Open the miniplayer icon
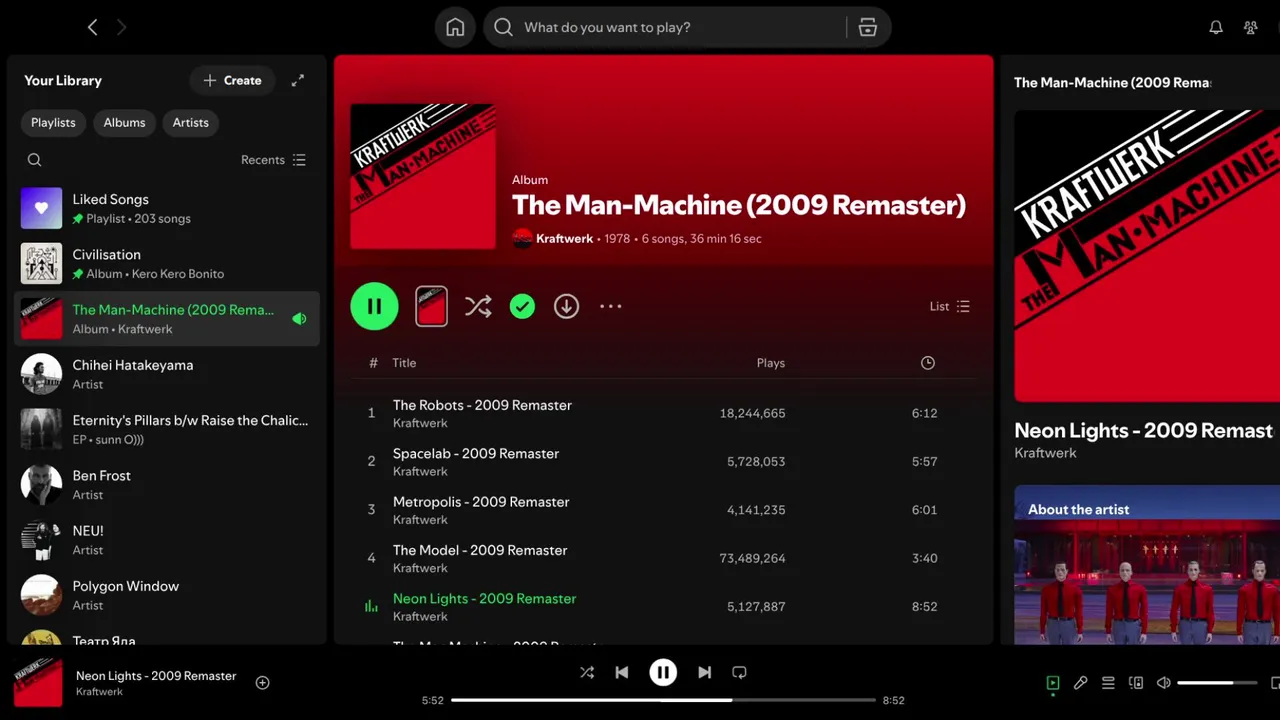 pos(1274,683)
